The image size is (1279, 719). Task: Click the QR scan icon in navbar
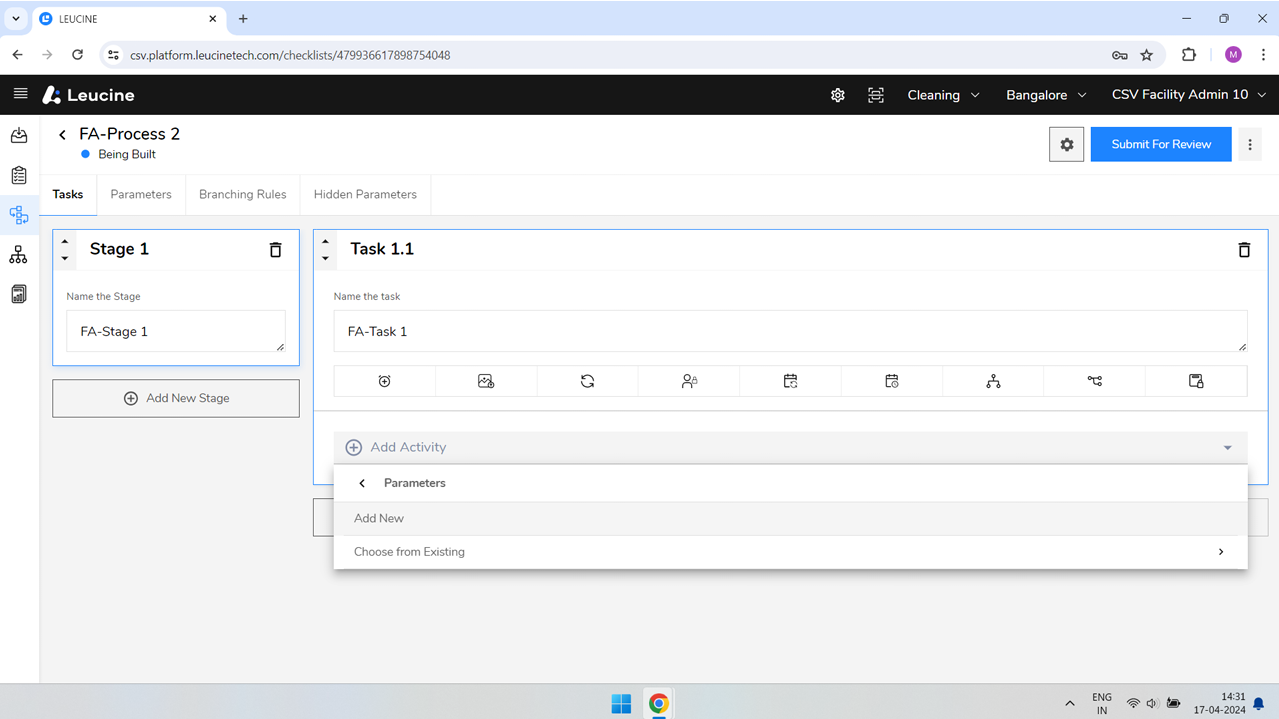pos(876,95)
